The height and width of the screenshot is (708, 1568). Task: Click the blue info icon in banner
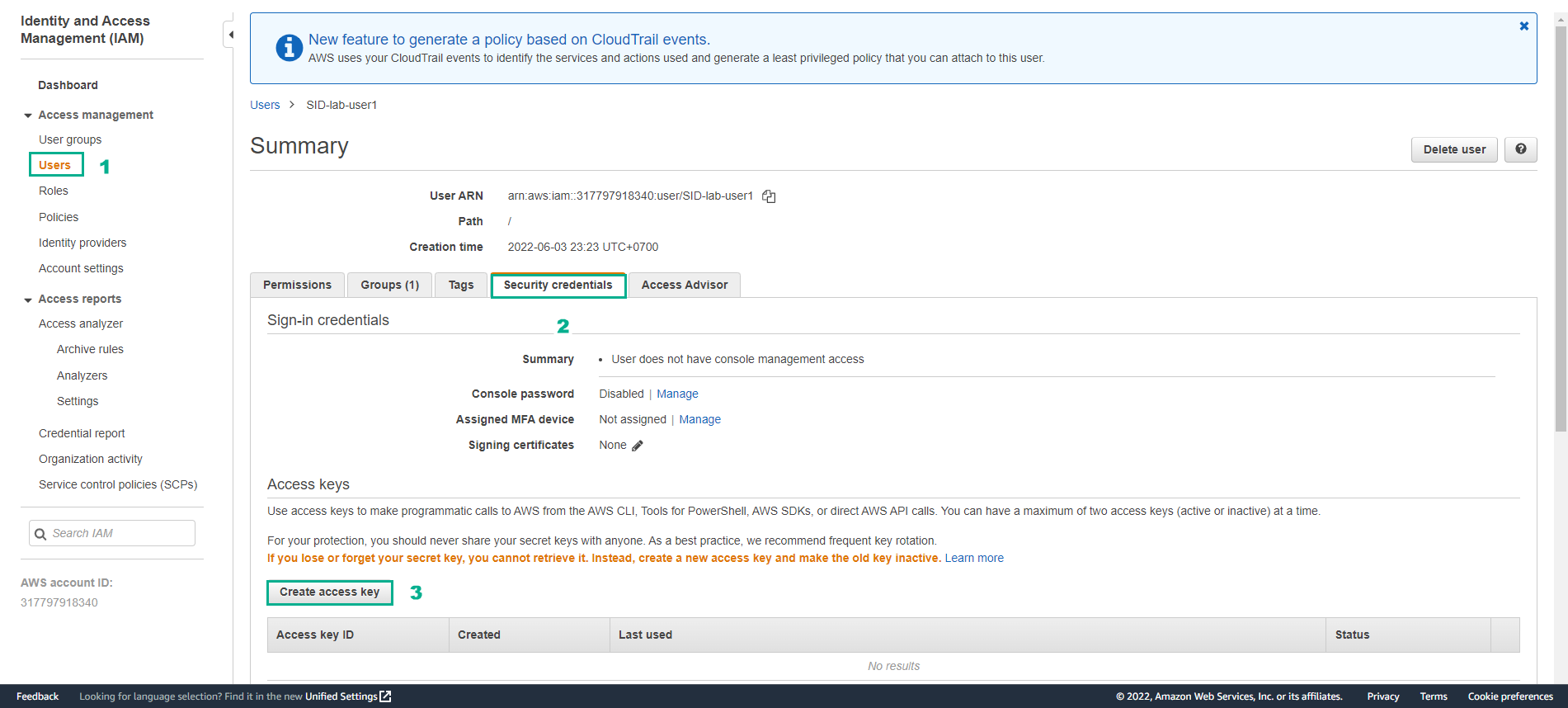(x=289, y=48)
